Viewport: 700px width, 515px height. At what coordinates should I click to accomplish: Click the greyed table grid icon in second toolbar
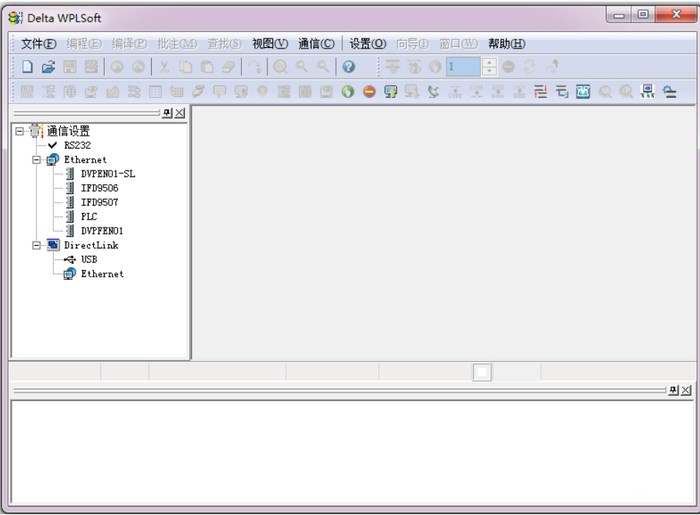pyautogui.click(x=155, y=92)
